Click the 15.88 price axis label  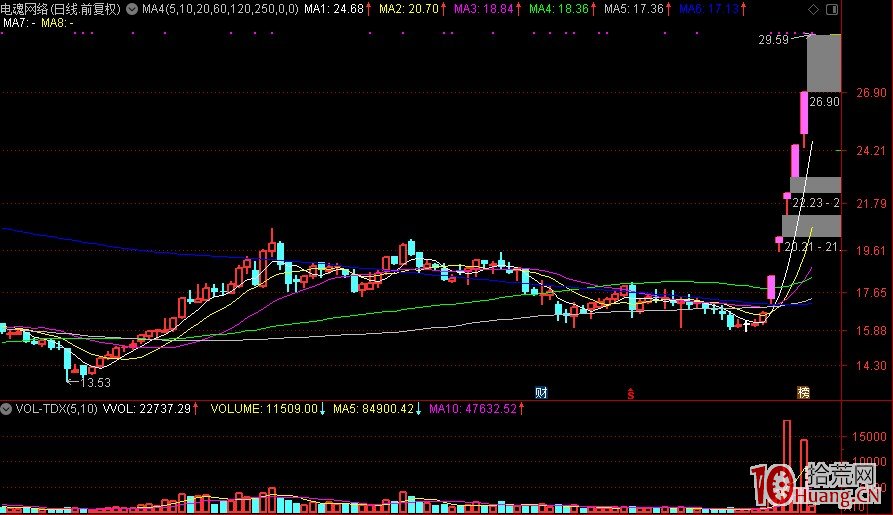pos(871,331)
